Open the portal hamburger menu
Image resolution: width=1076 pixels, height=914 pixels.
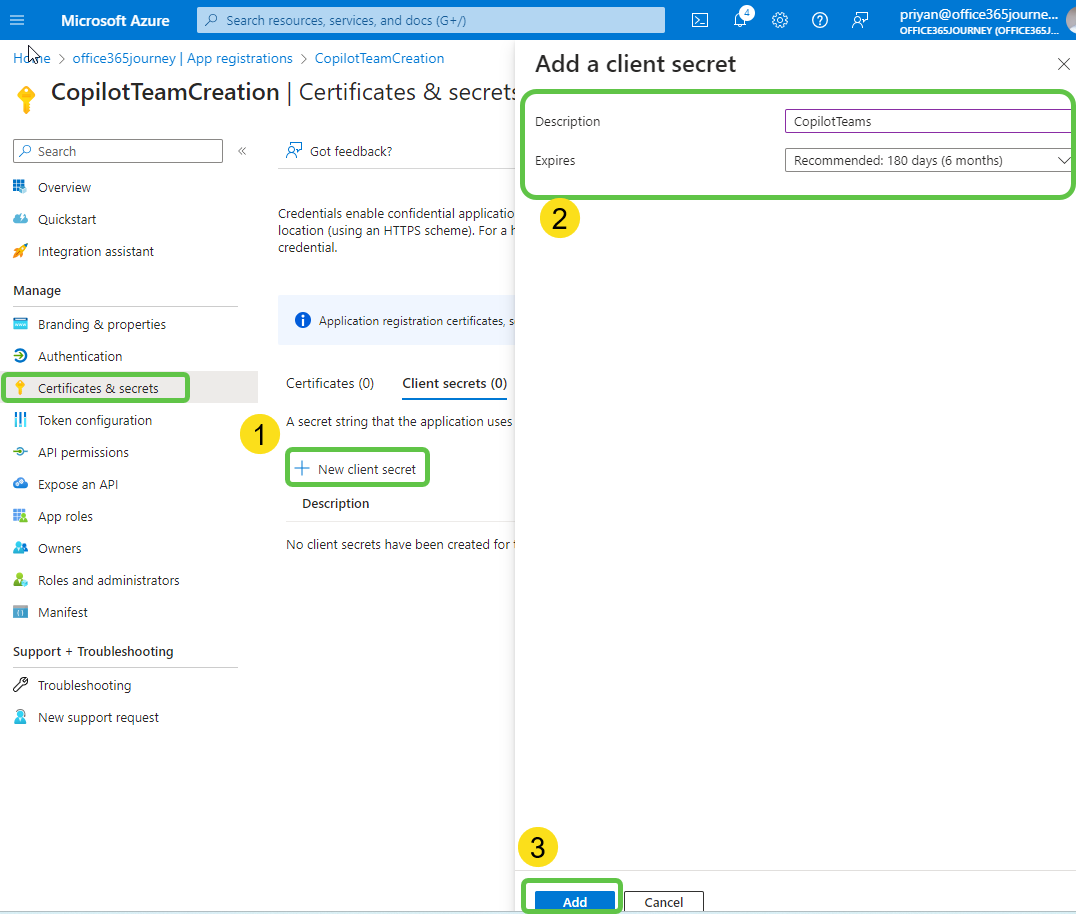[x=17, y=20]
